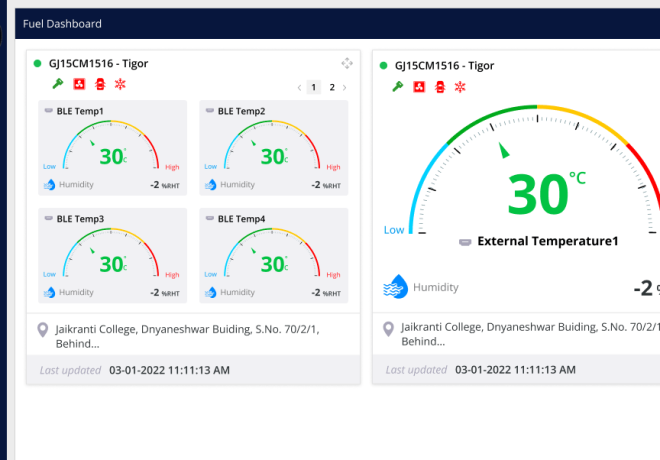Click the green ignition key icon in first card
Viewport: 660px width, 460px height.
click(x=57, y=85)
